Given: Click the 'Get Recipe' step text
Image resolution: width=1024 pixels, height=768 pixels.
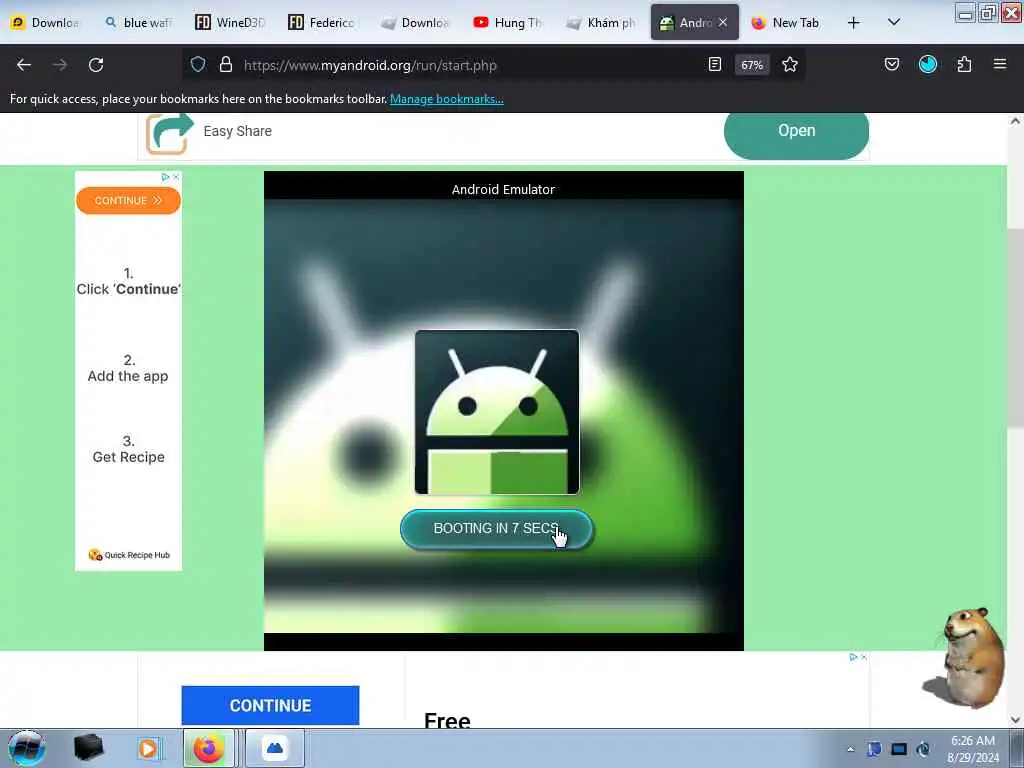Looking at the screenshot, I should click(129, 457).
